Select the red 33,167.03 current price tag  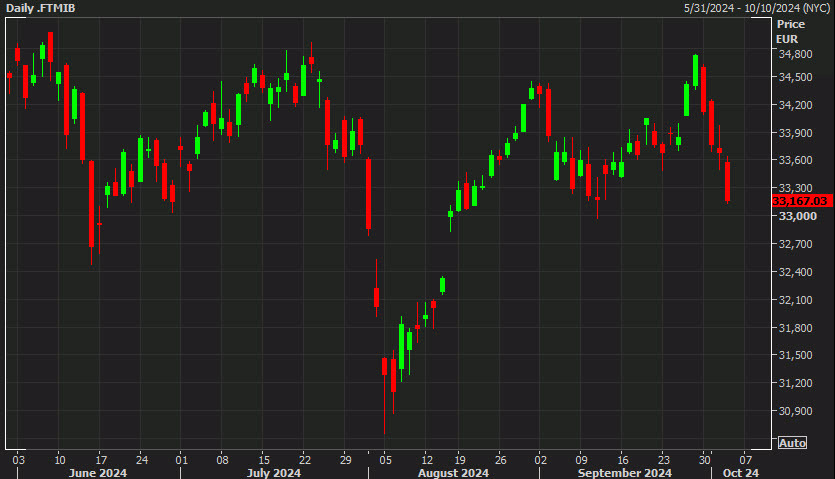[x=802, y=201]
